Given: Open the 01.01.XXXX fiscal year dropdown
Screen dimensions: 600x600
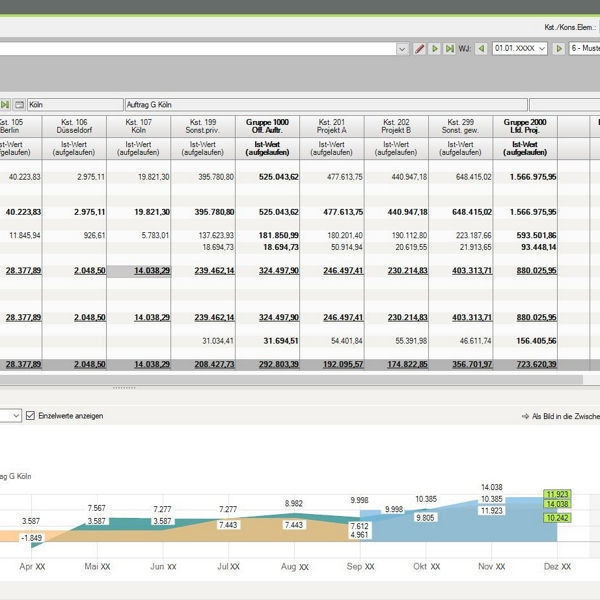Looking at the screenshot, I should [x=543, y=48].
